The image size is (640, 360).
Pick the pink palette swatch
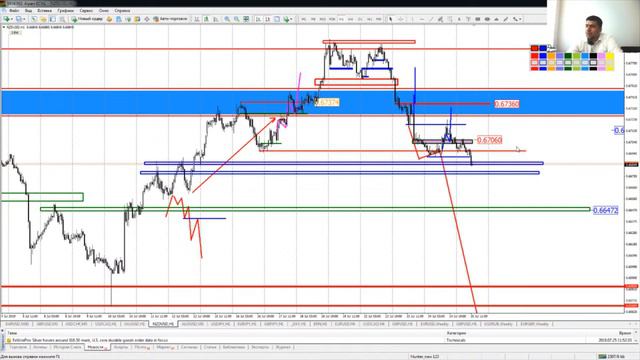pos(601,56)
